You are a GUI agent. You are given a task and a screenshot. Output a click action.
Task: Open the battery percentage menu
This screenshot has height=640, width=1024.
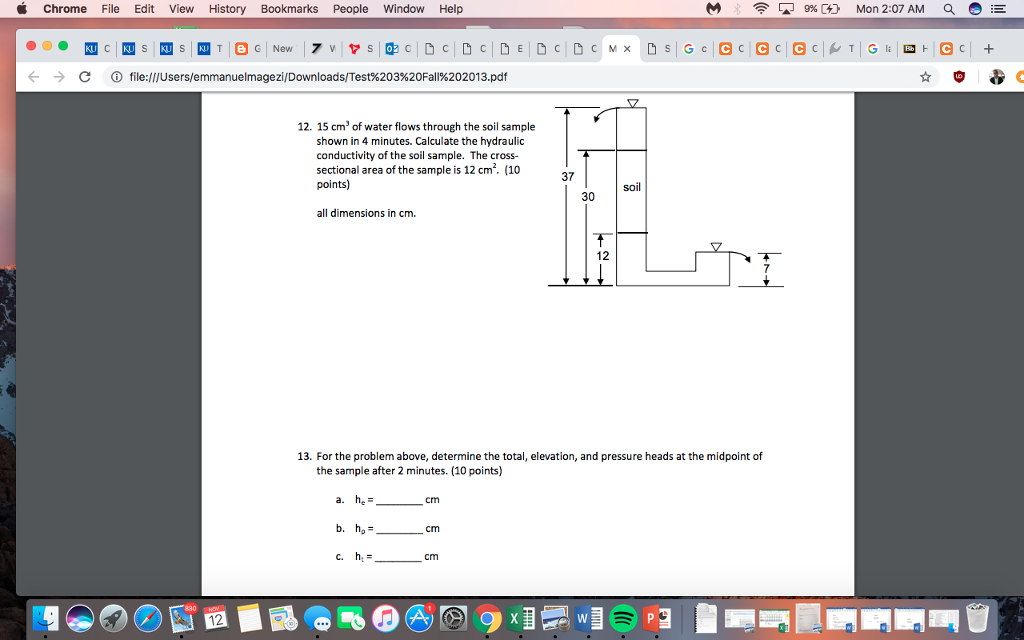818,9
